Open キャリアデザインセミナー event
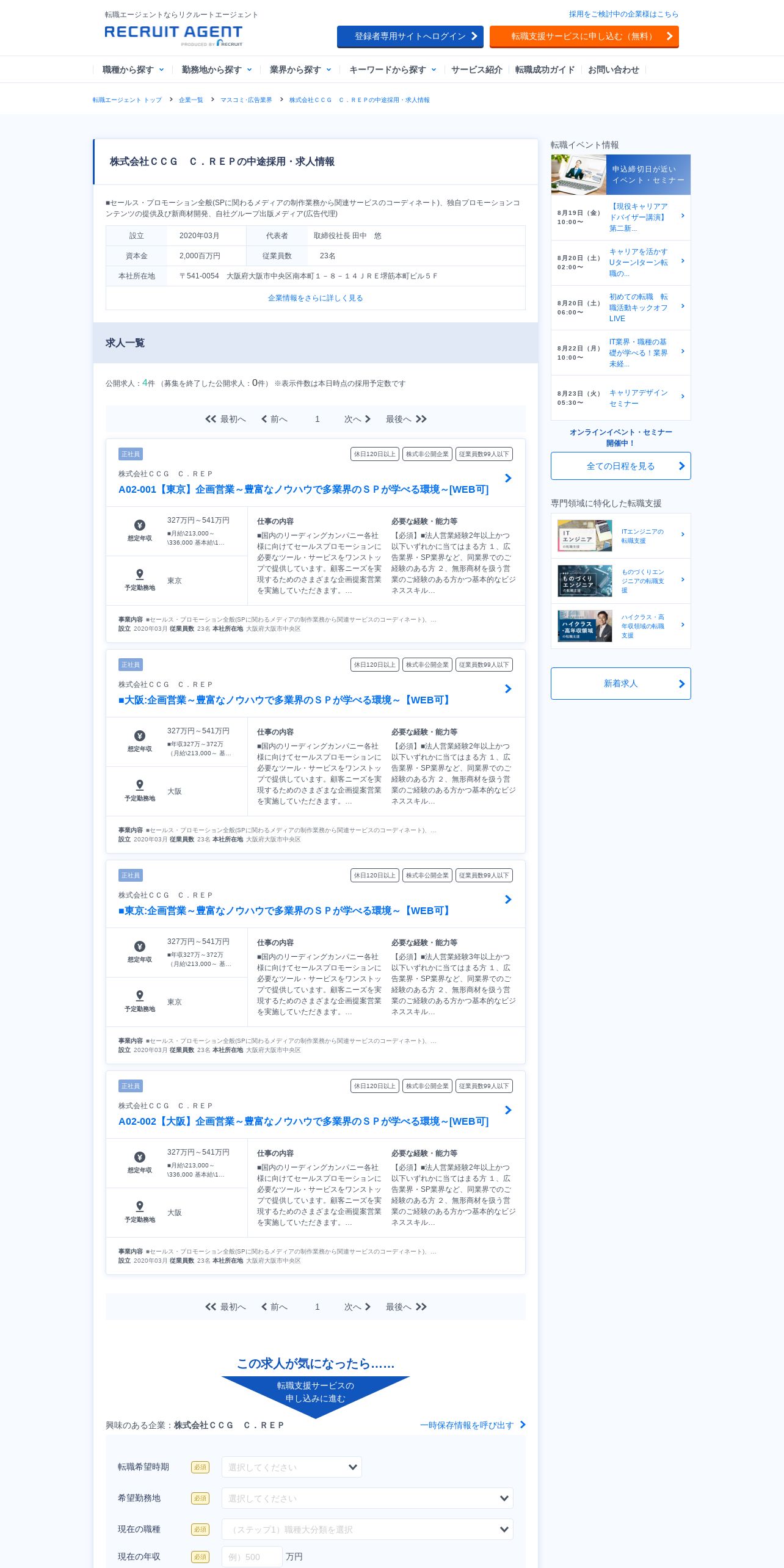 pyautogui.click(x=621, y=398)
